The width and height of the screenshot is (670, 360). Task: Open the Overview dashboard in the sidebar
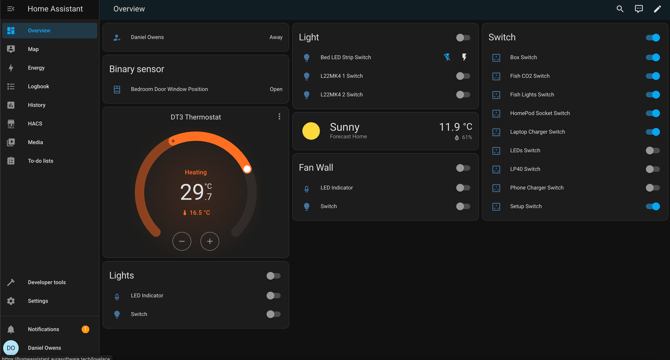click(x=50, y=31)
